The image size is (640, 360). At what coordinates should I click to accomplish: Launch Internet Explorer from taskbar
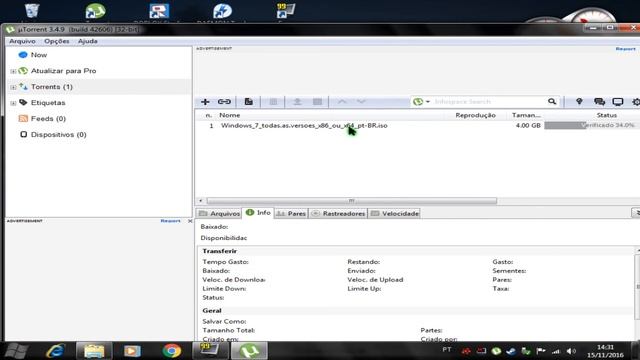(x=55, y=351)
